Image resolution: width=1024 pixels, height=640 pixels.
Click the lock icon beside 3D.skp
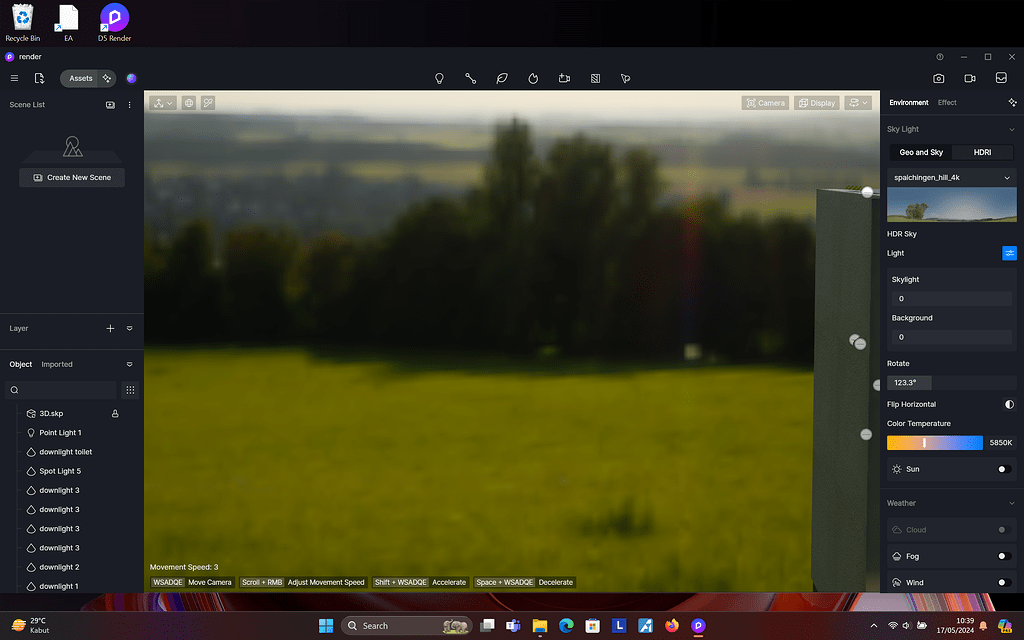115,413
